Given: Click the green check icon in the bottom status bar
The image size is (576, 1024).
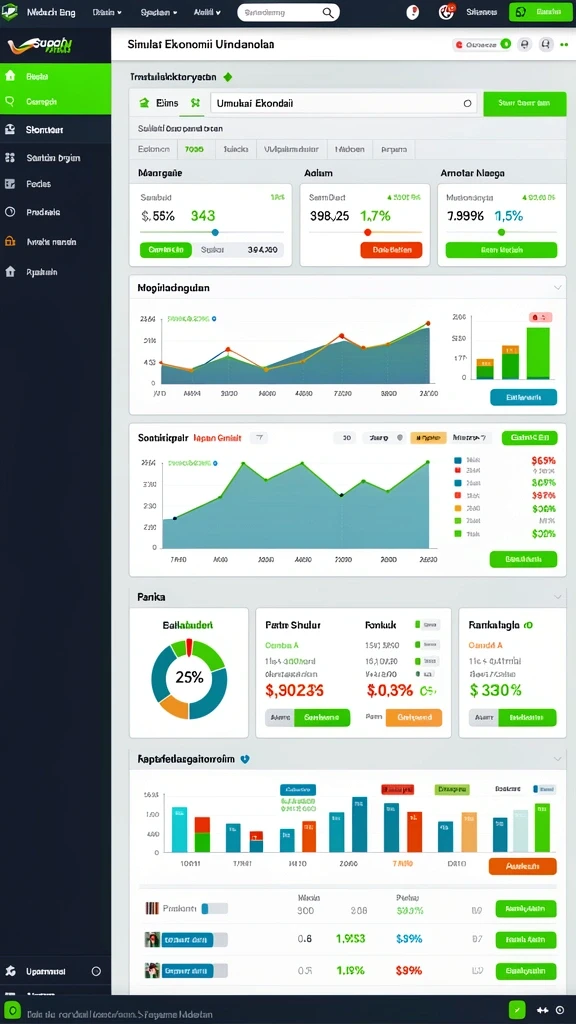Looking at the screenshot, I should pyautogui.click(x=517, y=1010).
